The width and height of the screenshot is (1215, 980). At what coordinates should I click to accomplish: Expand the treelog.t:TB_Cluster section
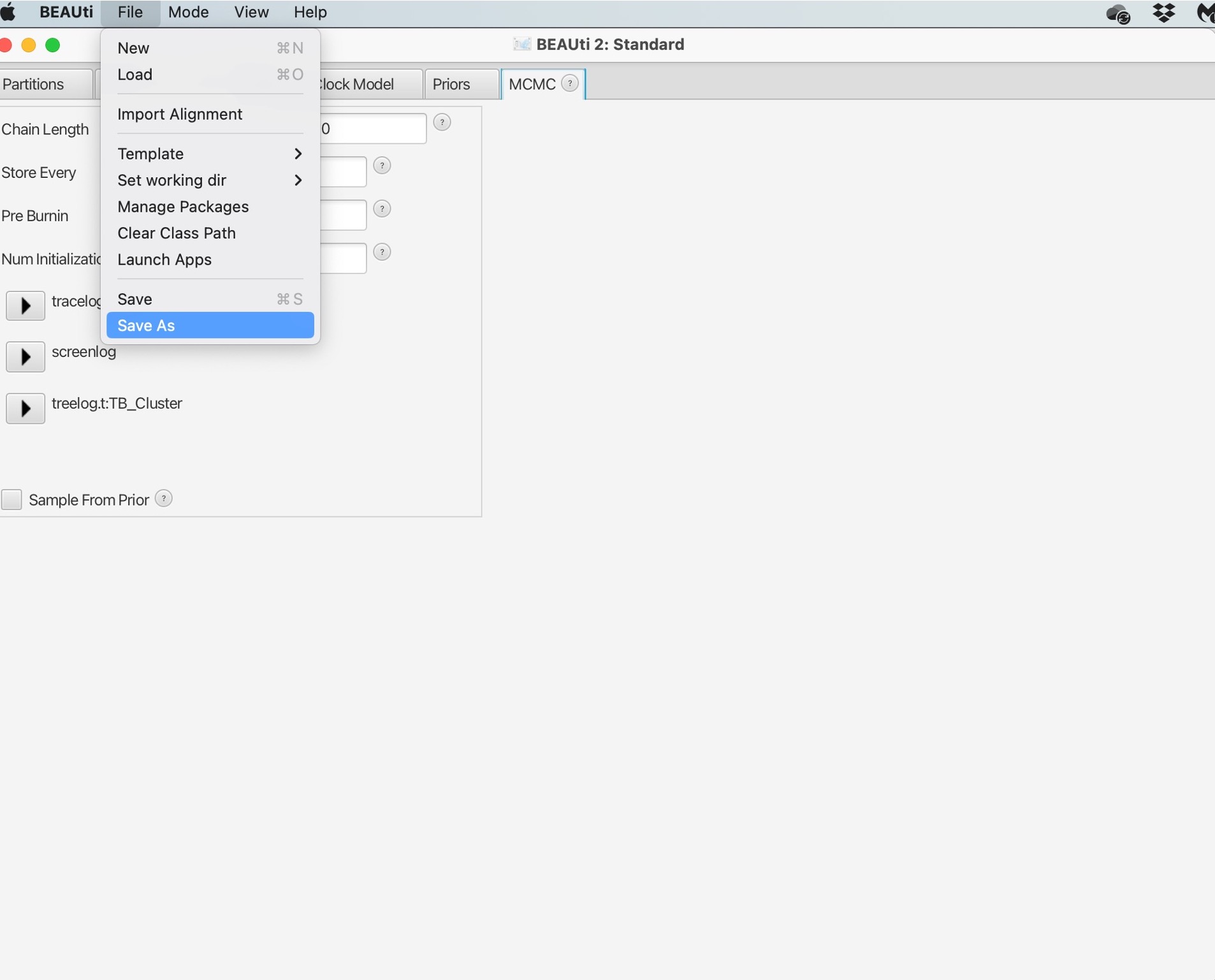click(x=25, y=408)
